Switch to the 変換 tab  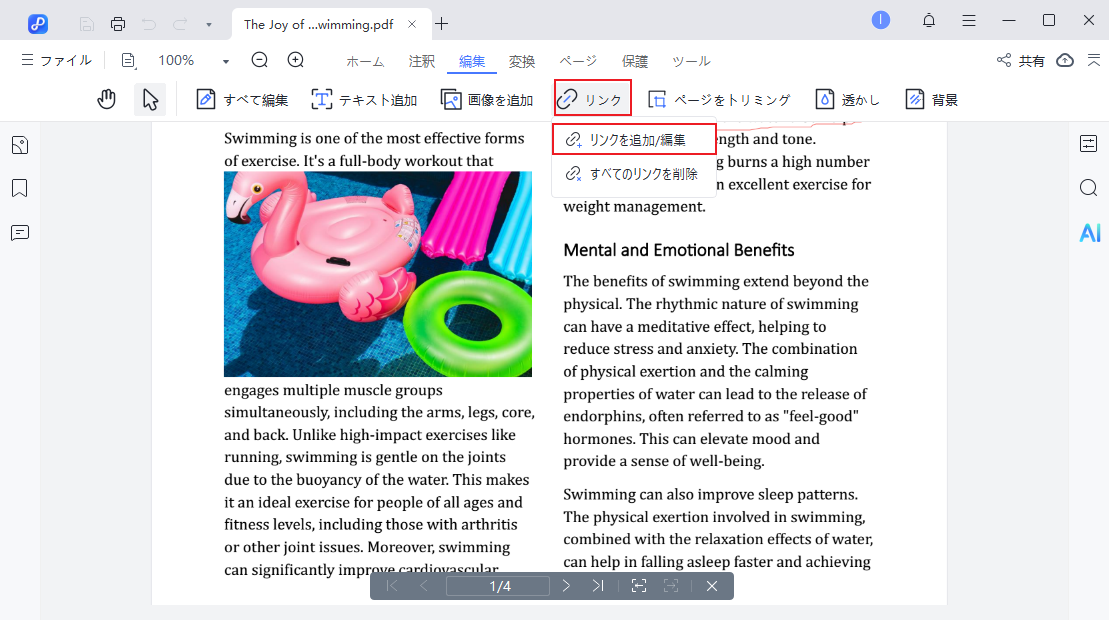pyautogui.click(x=522, y=62)
